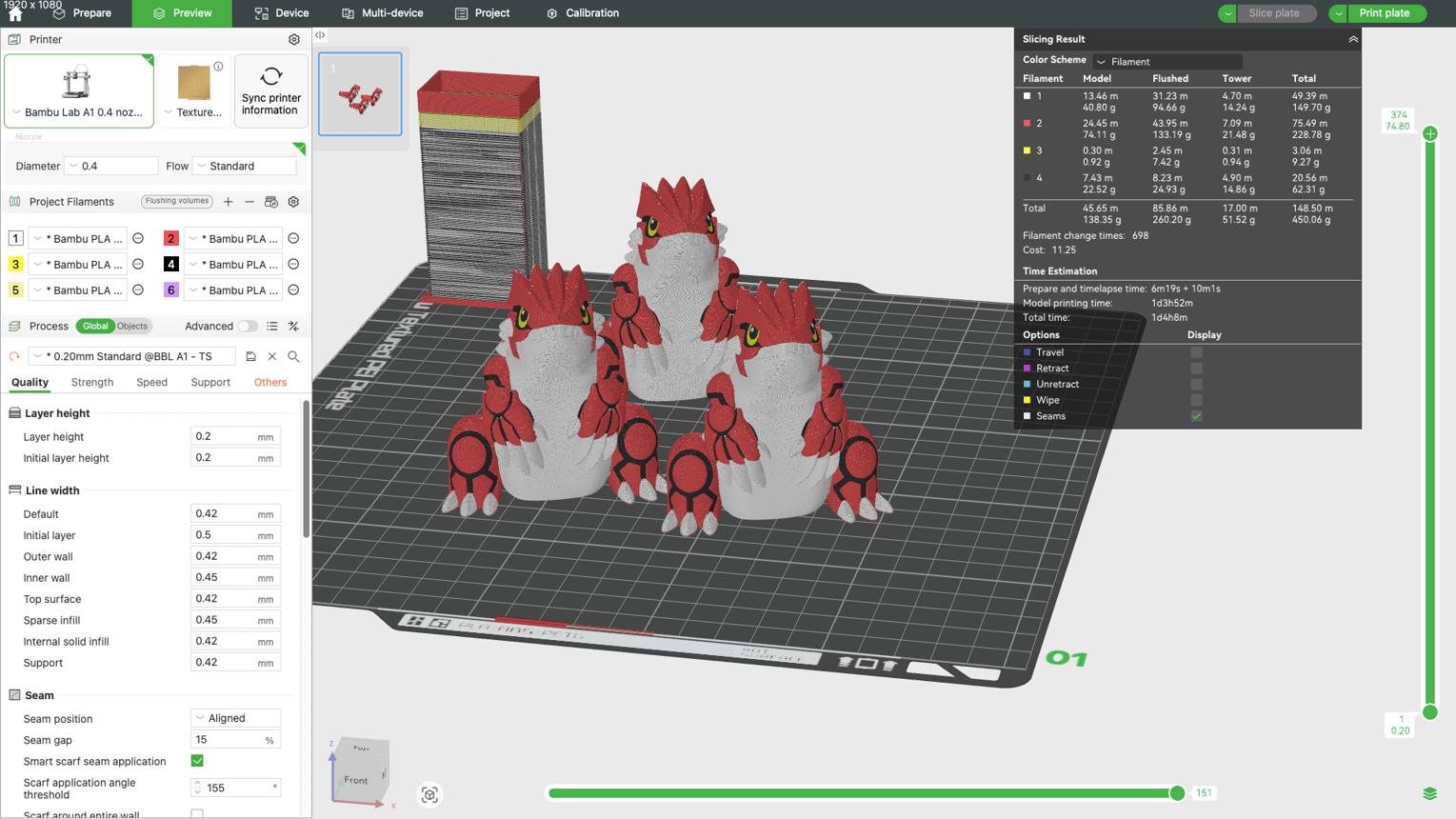Add a new project filament
Viewport: 1456px width, 819px height.
[x=229, y=202]
